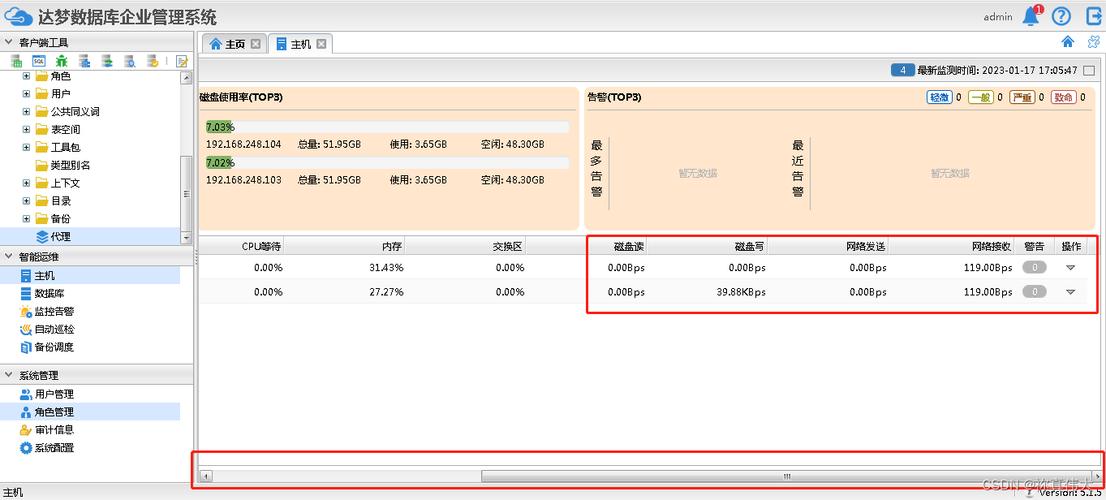1106x500 pixels.
Task: Open the notification bell with red badge
Action: (1032, 16)
